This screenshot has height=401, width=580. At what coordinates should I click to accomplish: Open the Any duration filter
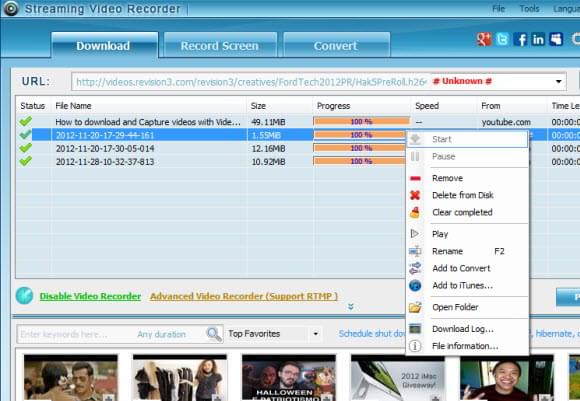coord(162,334)
